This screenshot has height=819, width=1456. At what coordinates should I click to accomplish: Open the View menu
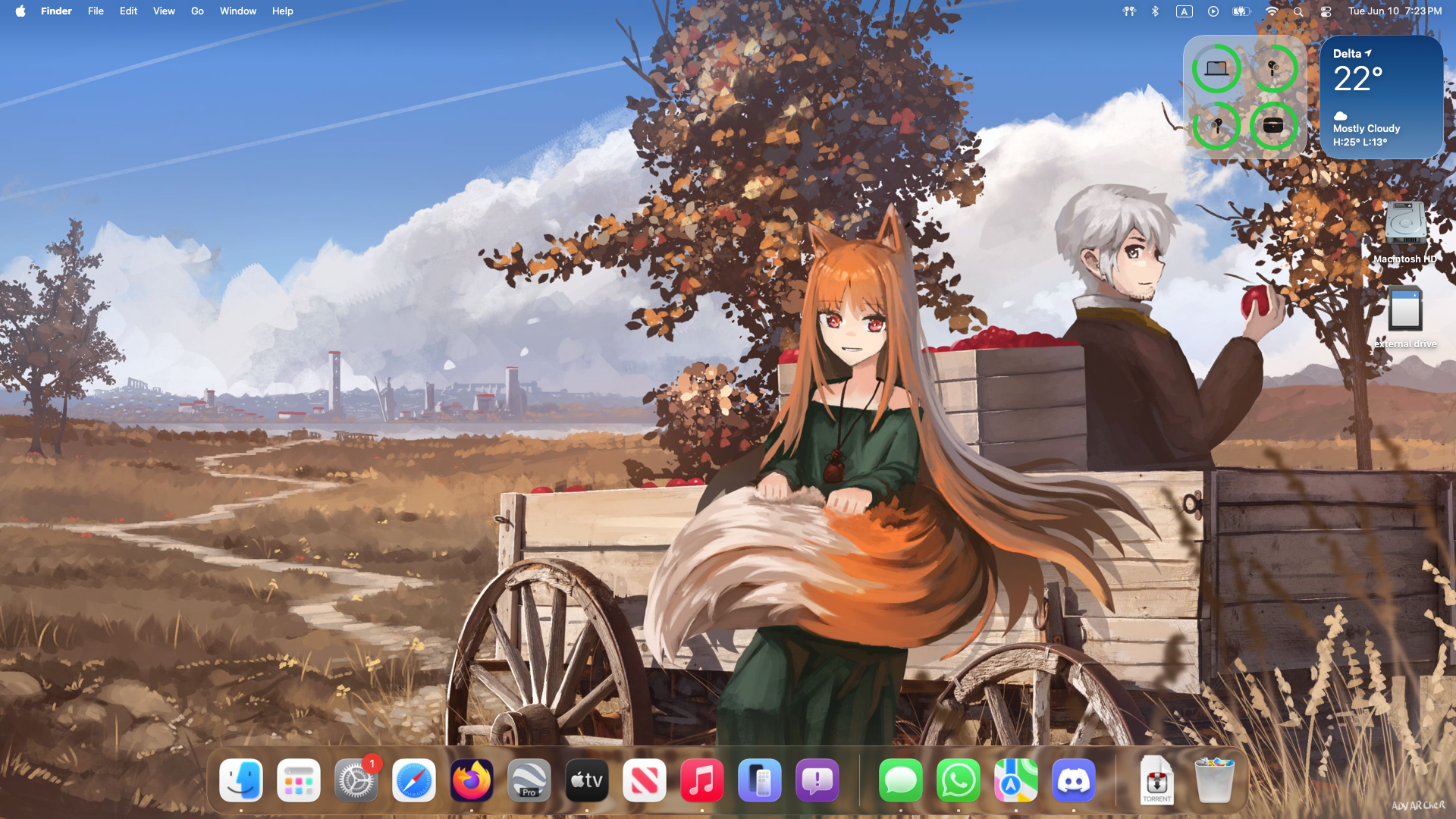[164, 11]
